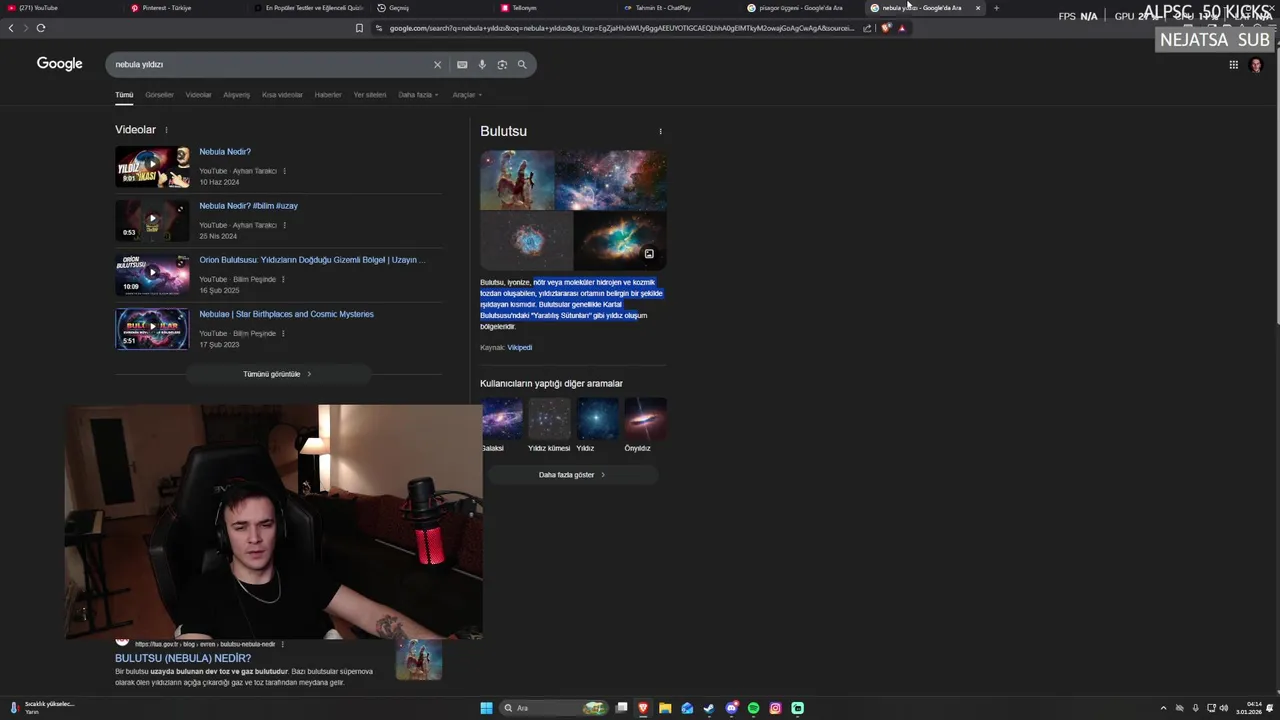Select the Görseller results tab
Screen dimensions: 1280x720
pos(159,95)
